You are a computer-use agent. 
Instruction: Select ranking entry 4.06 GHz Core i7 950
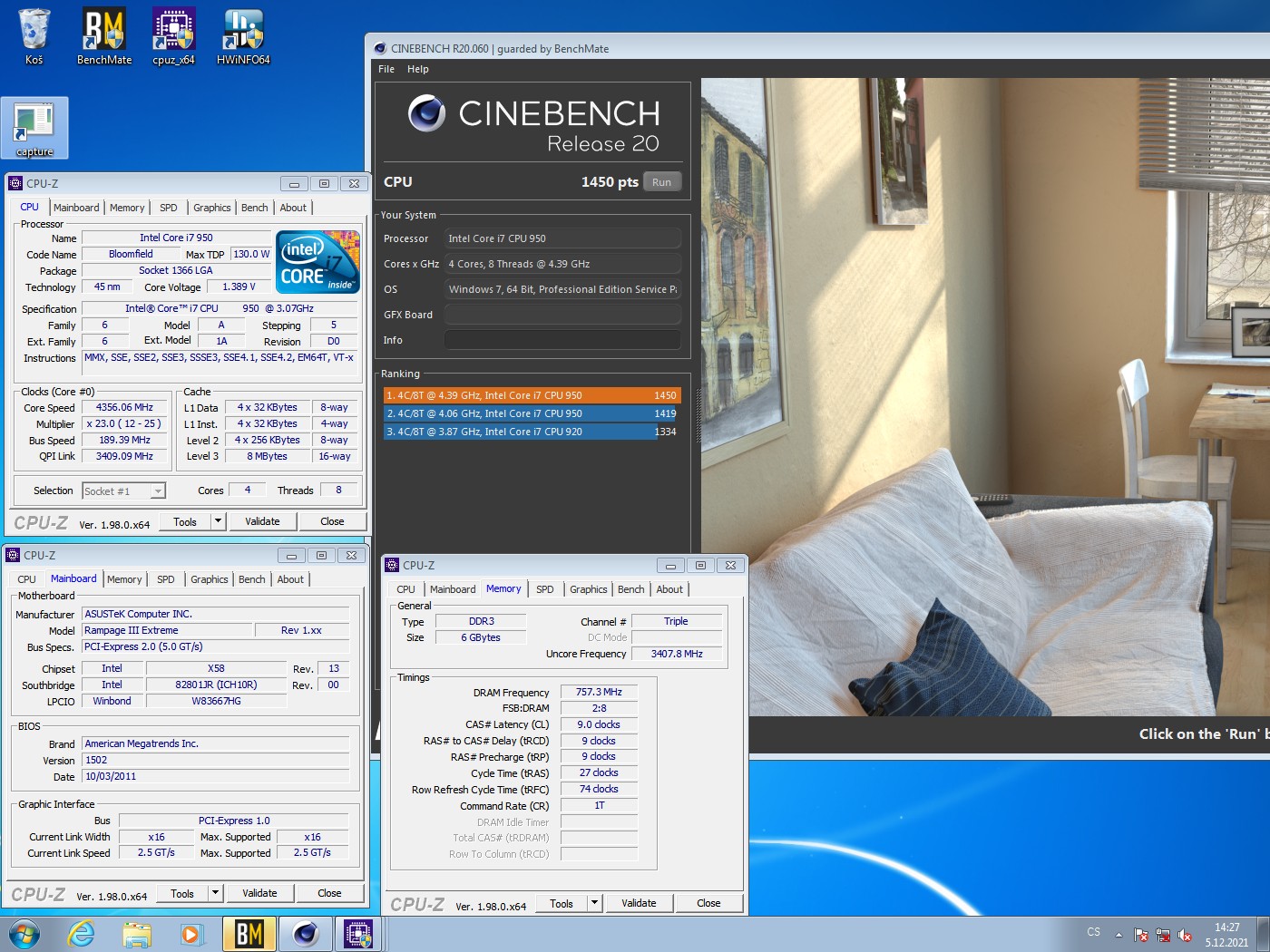click(532, 413)
